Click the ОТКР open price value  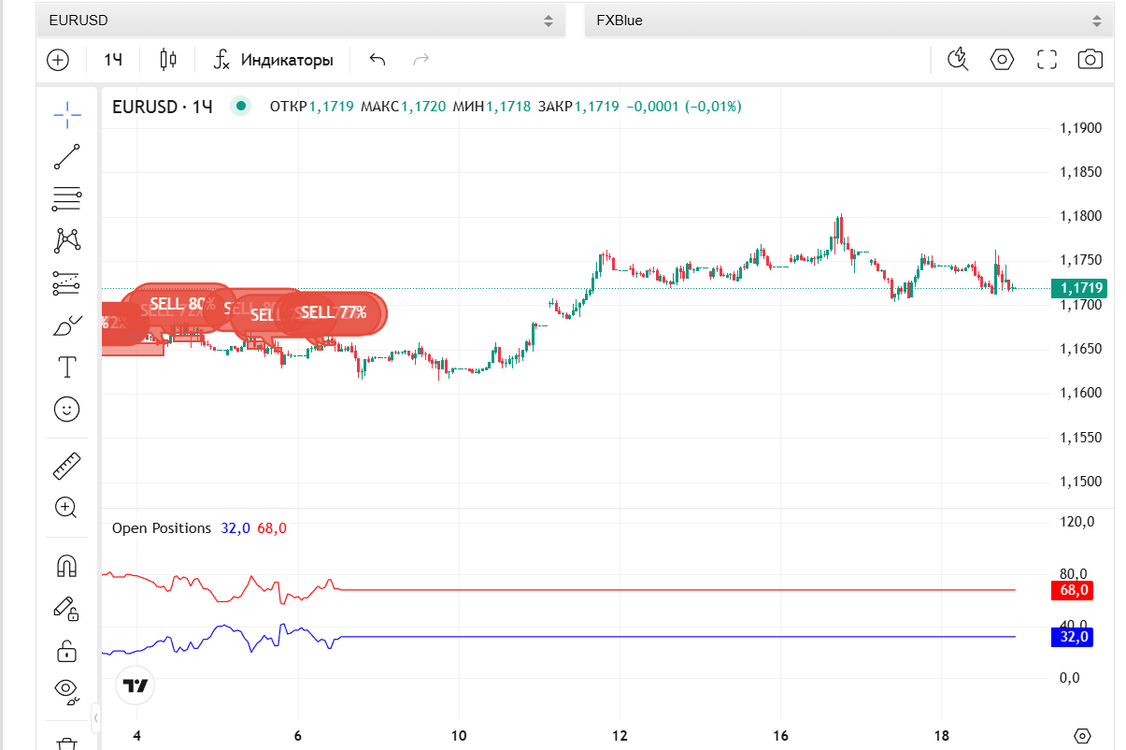(x=332, y=106)
